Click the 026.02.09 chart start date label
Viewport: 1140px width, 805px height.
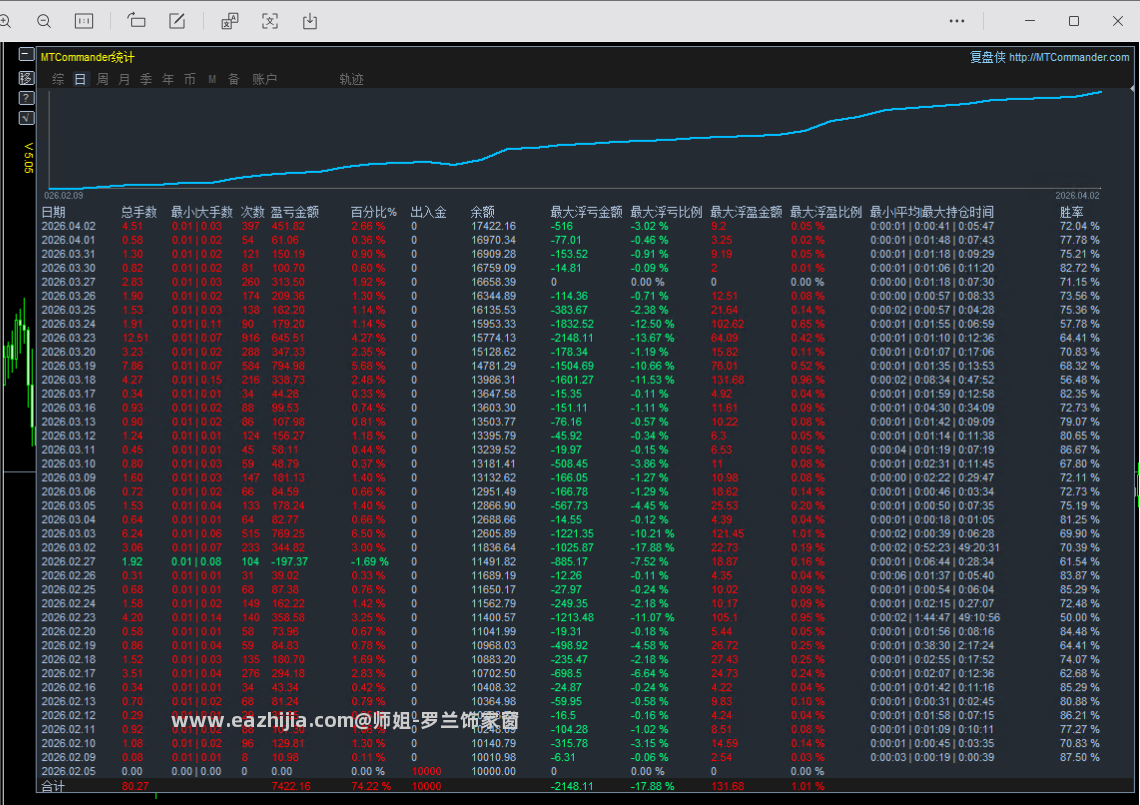click(63, 196)
